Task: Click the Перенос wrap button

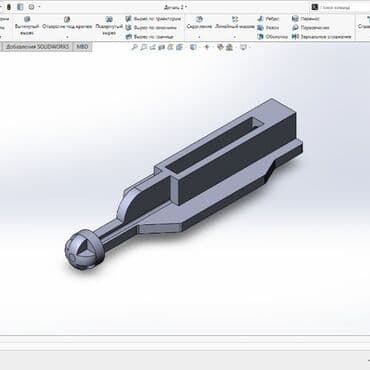Action: [306, 19]
